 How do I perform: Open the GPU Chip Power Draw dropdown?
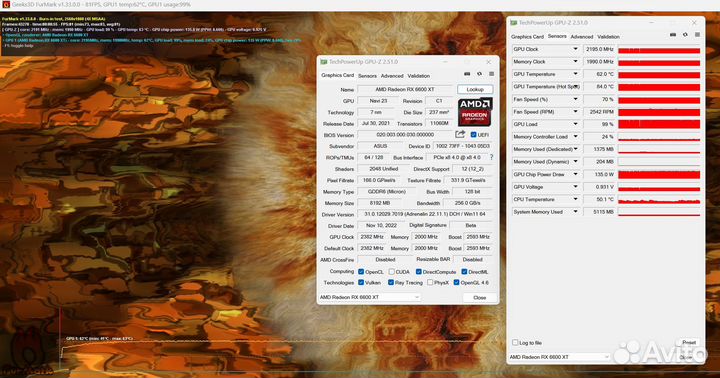pyautogui.click(x=575, y=174)
